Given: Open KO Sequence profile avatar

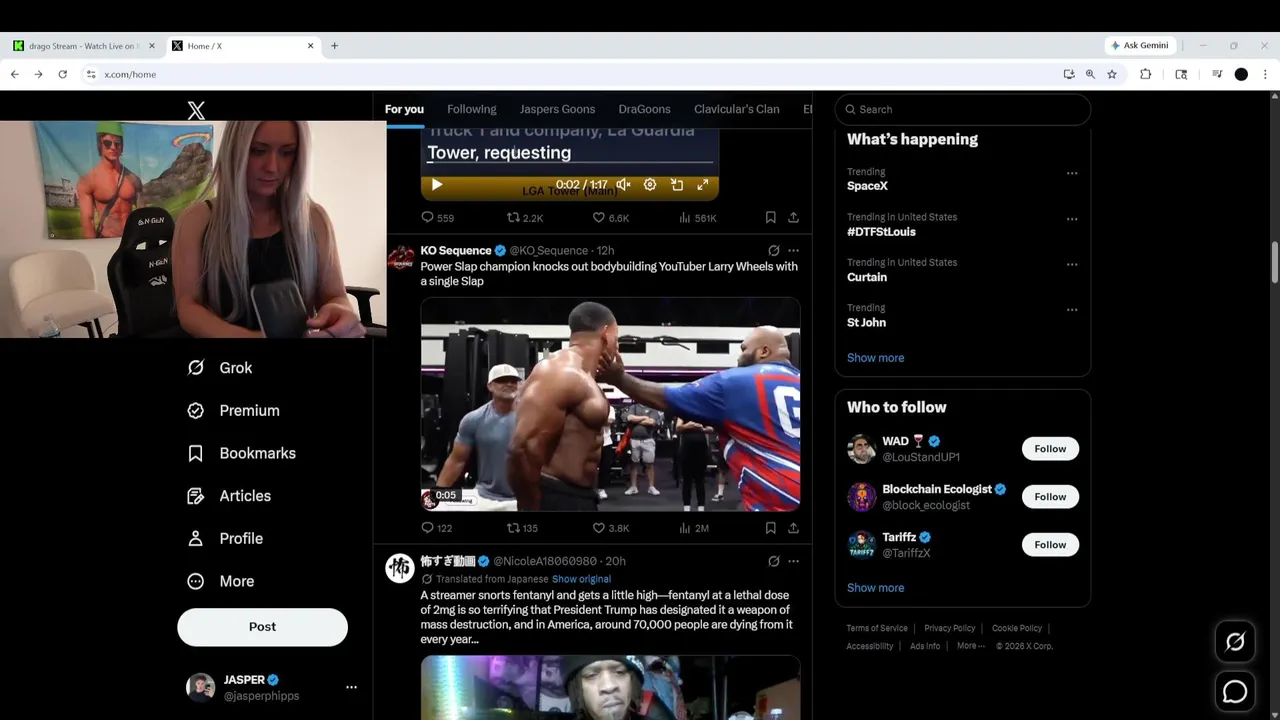Looking at the screenshot, I should pyautogui.click(x=401, y=257).
